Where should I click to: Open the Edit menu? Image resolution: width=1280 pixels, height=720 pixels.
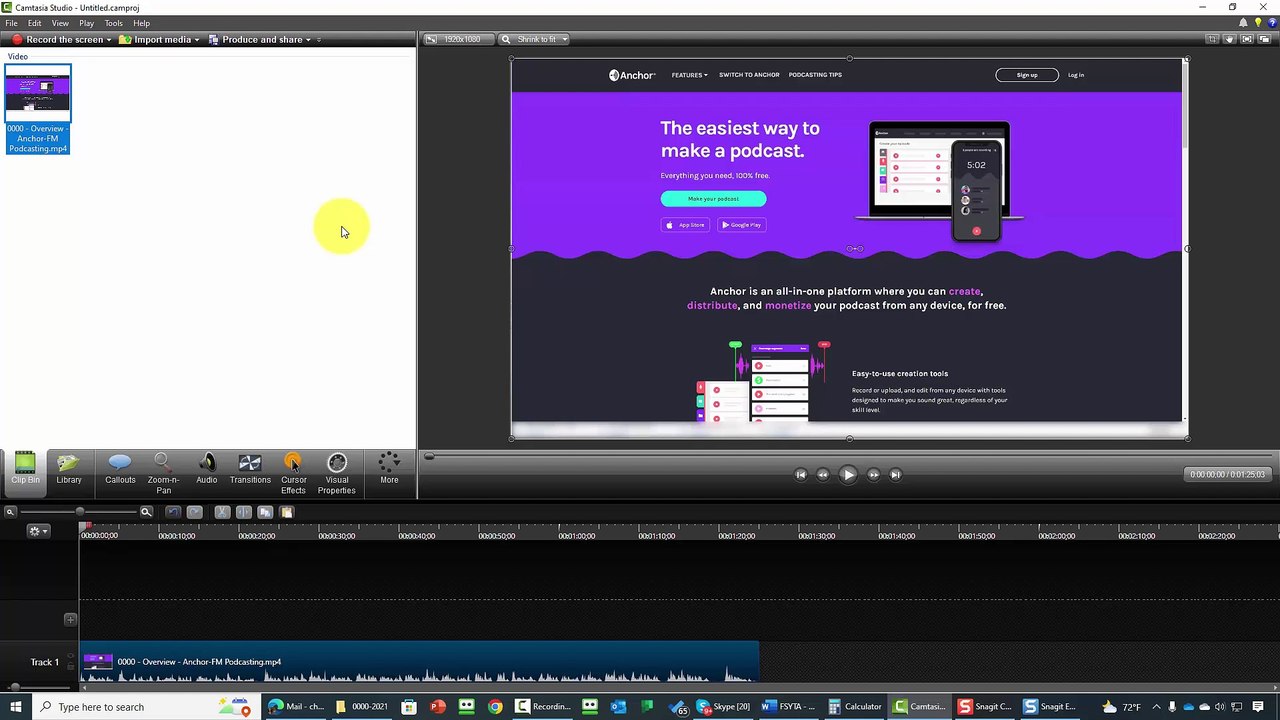[x=35, y=23]
